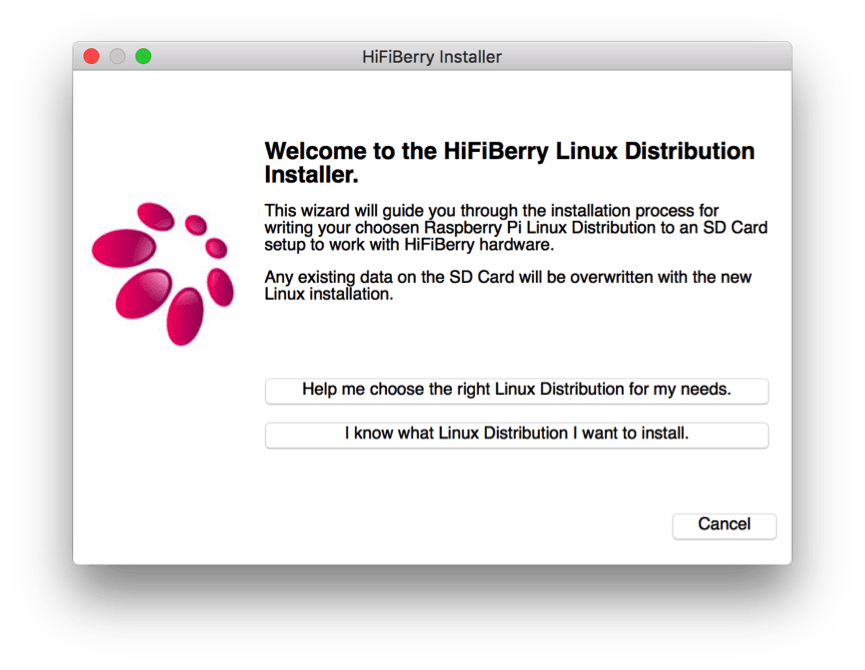Close the HiFiBerry Installer window
This screenshot has width=865, height=670.
tap(92, 56)
